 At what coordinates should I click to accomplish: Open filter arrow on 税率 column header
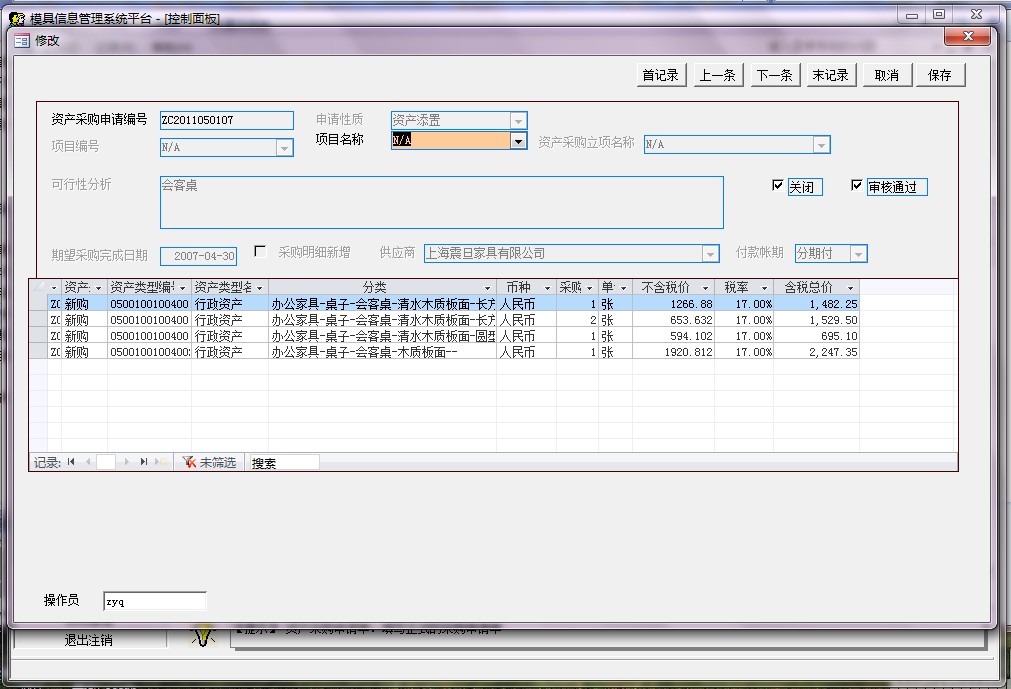[765, 288]
